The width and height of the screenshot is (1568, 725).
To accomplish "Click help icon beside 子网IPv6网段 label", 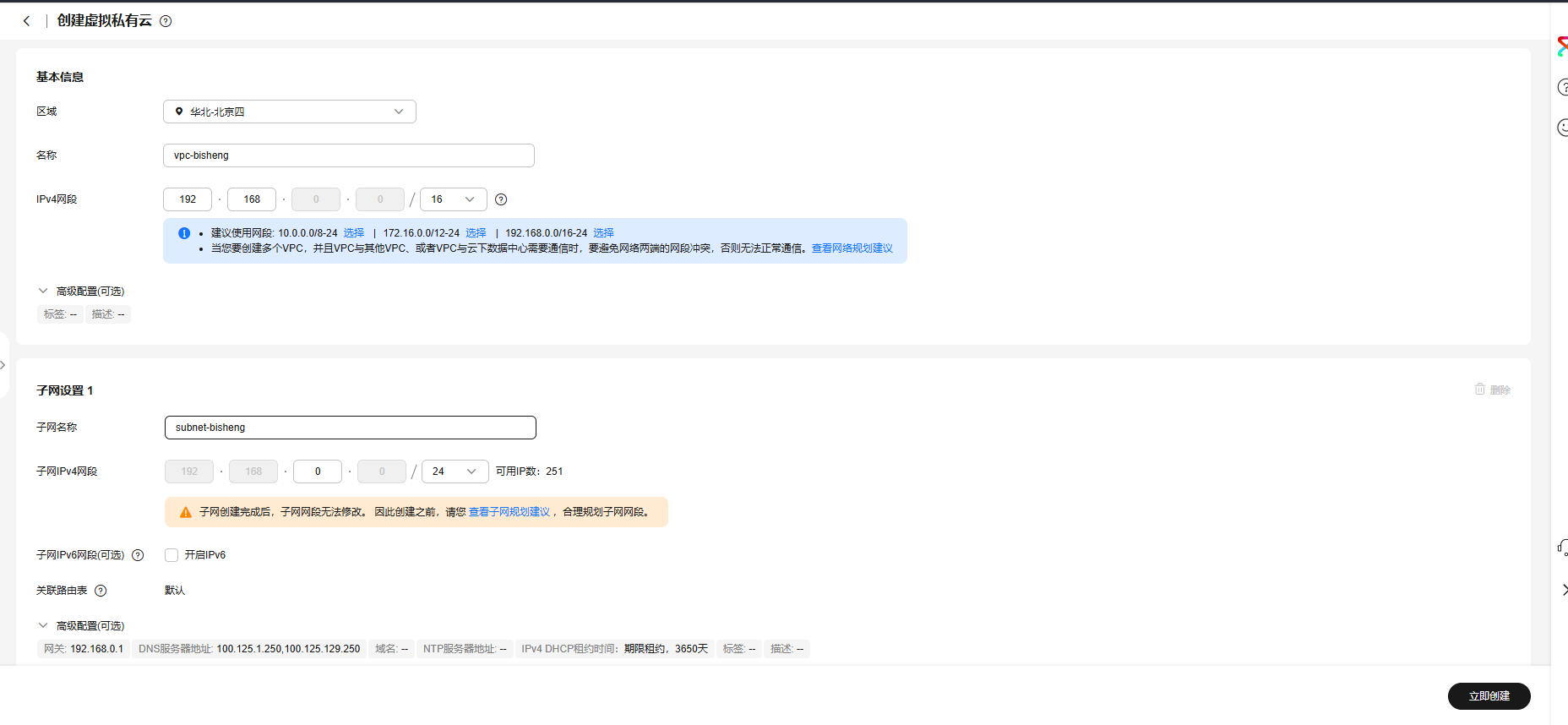I will coord(138,555).
